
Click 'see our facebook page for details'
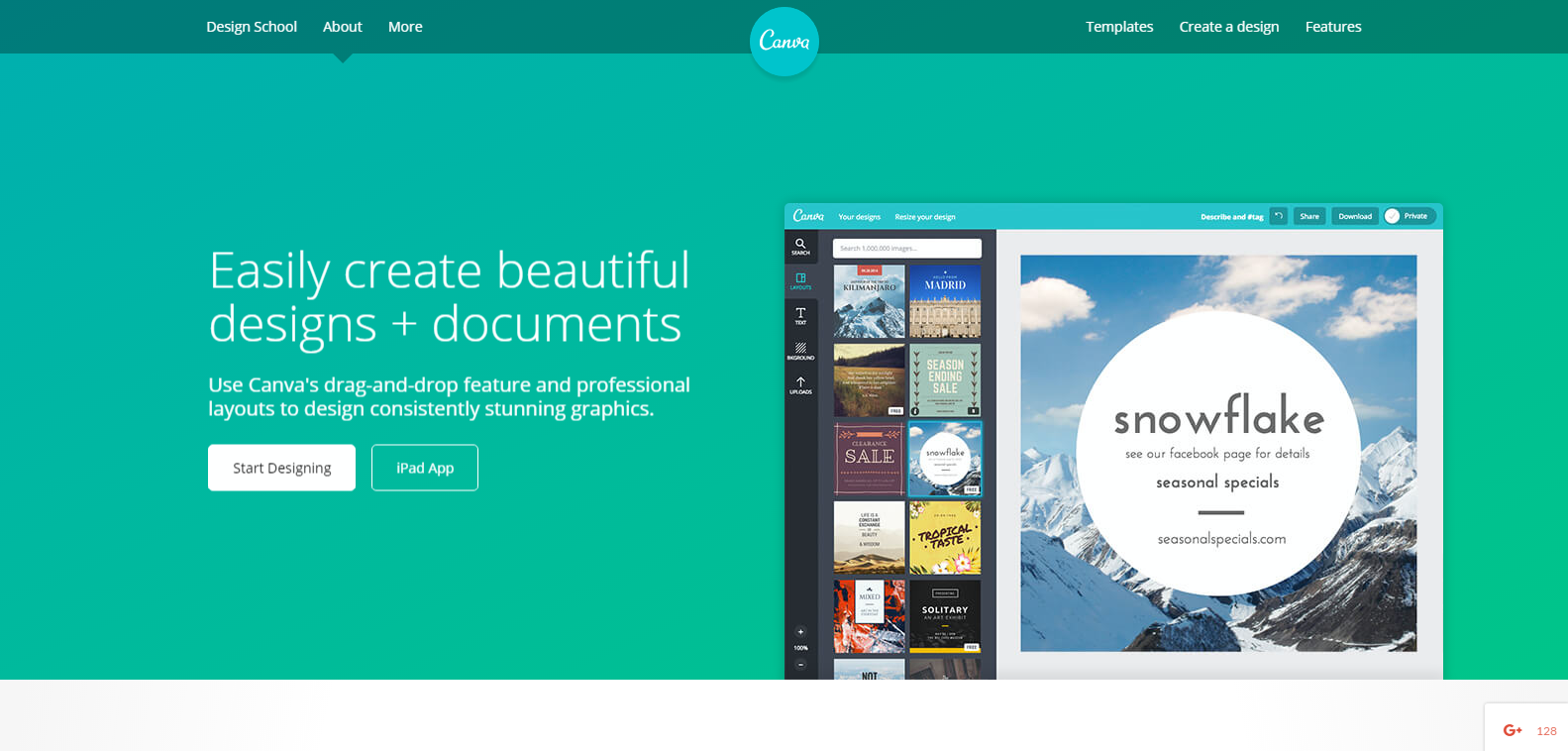(x=1217, y=454)
